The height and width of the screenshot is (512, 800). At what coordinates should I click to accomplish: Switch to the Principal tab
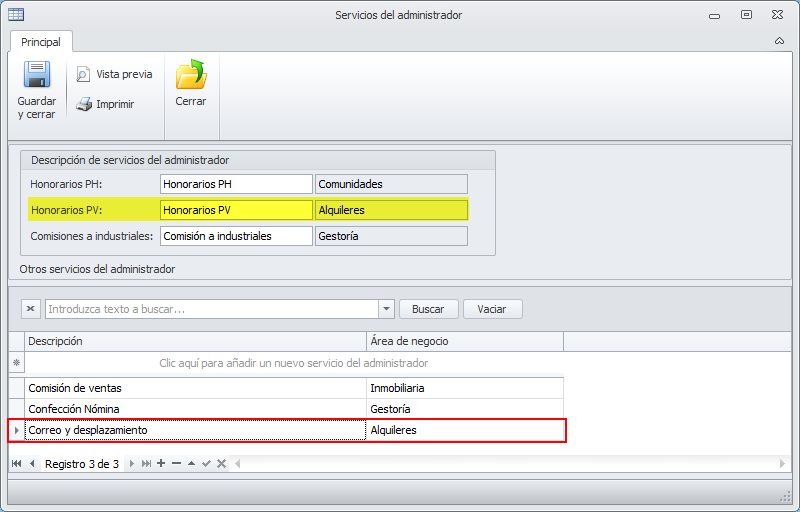41,42
